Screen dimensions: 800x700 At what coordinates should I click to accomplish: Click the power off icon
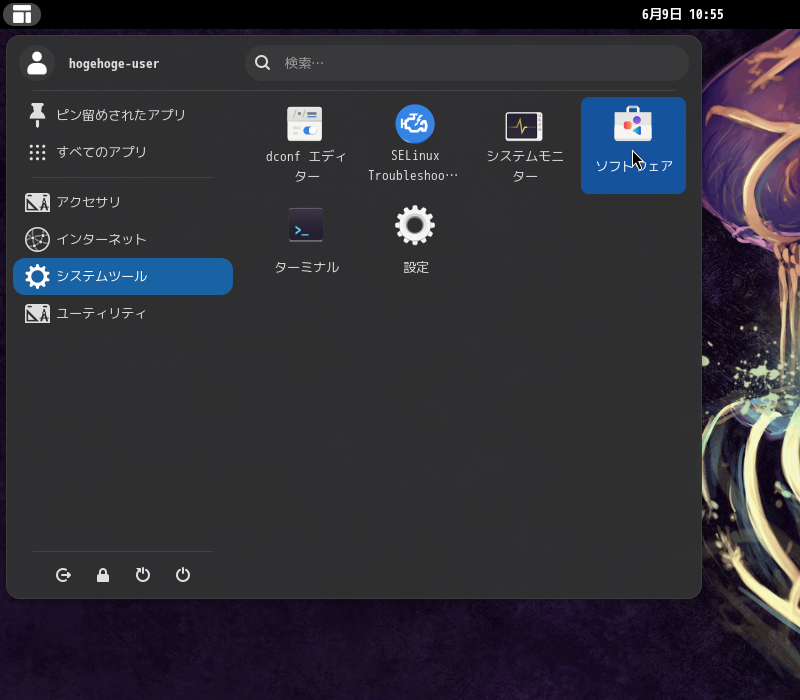tap(183, 575)
